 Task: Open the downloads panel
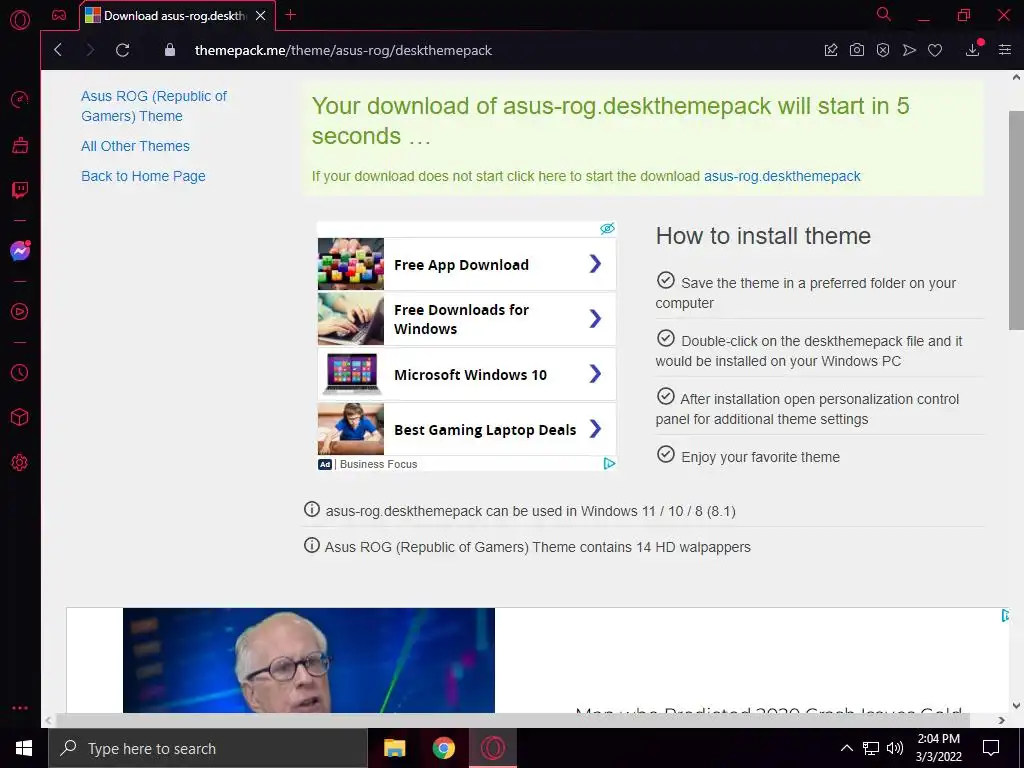point(973,50)
